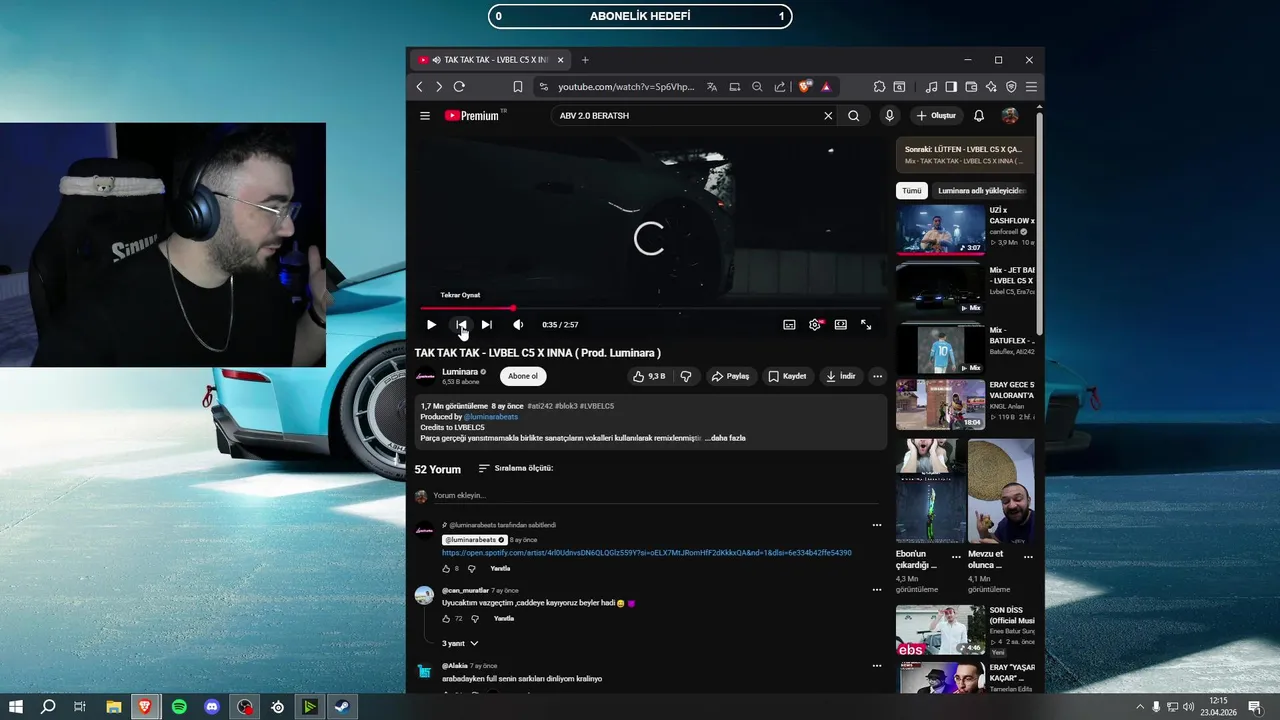Screen dimensions: 1280x720
Task: Start voice search with microphone
Action: [889, 116]
